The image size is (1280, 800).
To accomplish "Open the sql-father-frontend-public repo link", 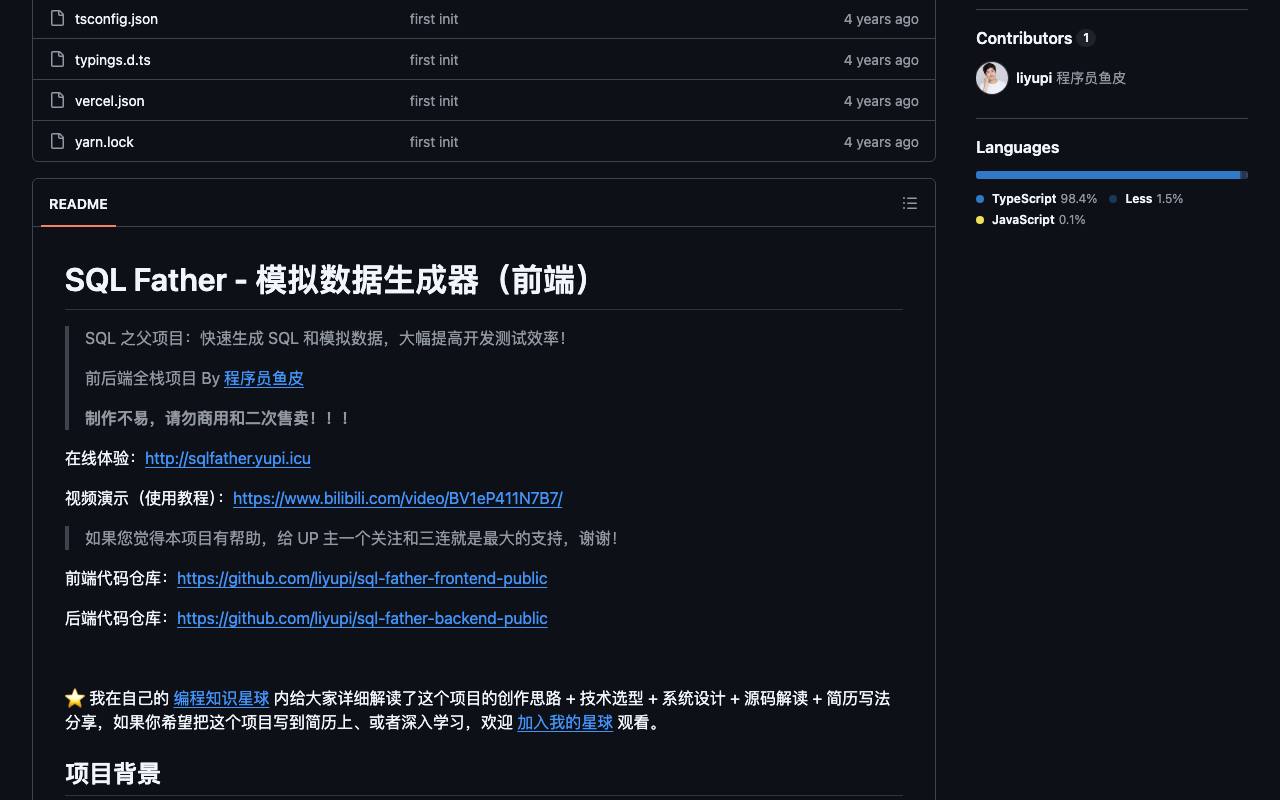I will point(362,578).
